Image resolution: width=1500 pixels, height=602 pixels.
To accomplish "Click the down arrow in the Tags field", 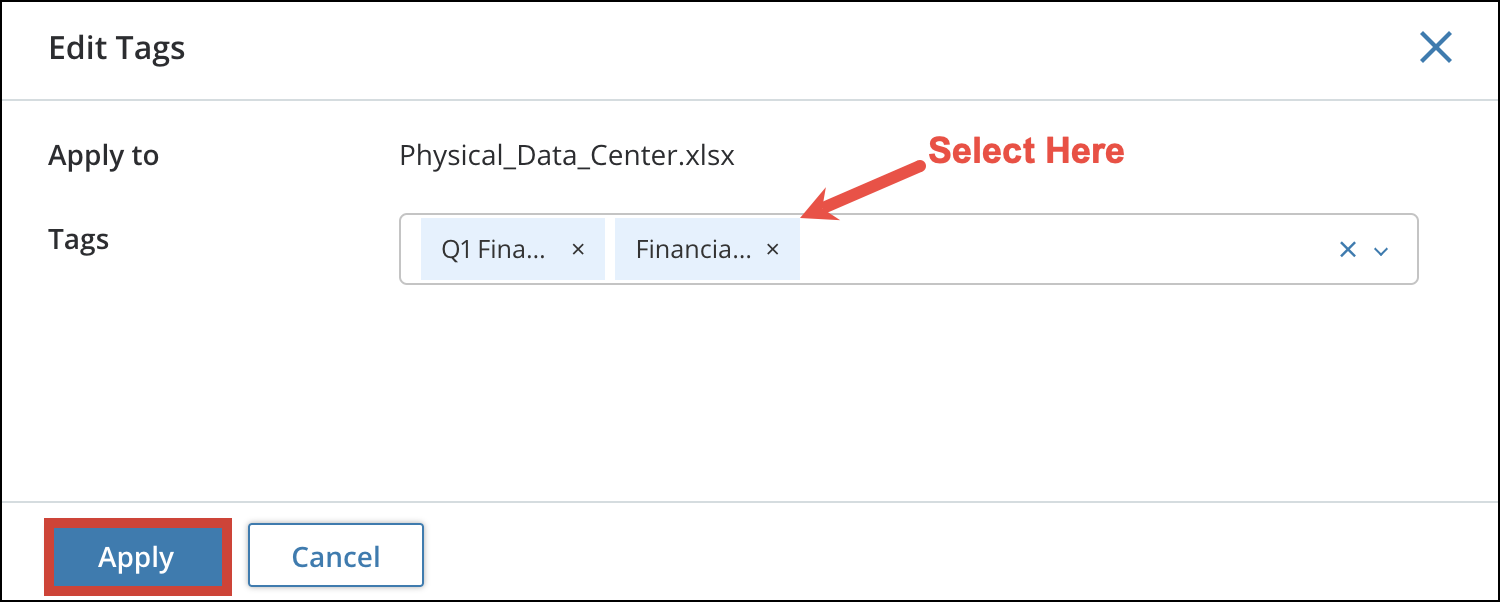I will 1382,250.
